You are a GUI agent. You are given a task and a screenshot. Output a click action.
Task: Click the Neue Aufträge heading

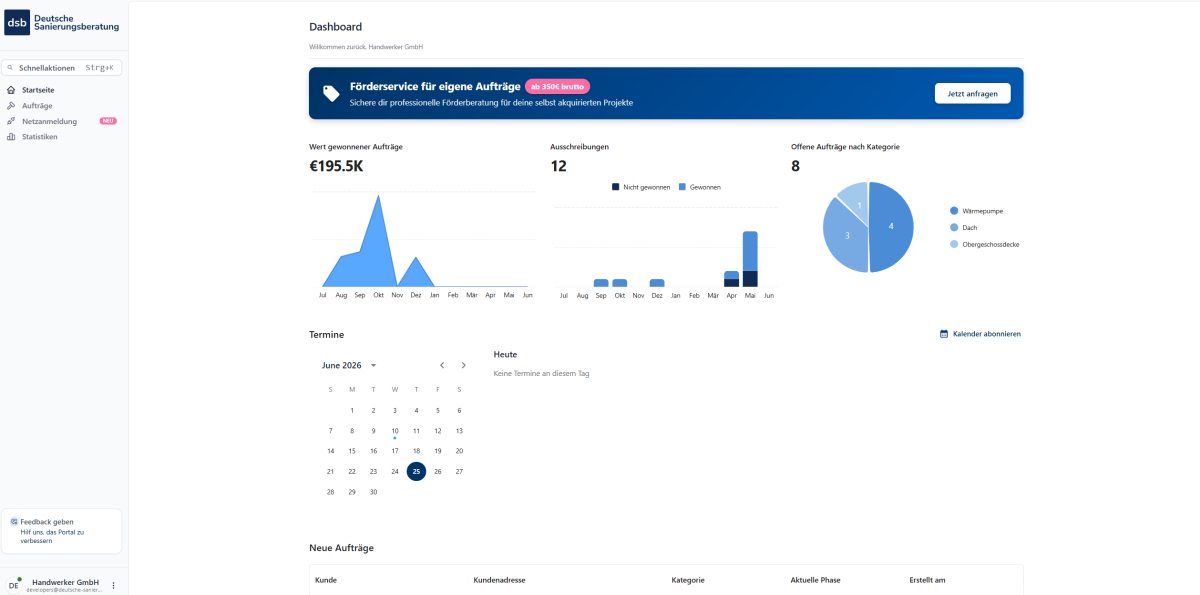pyautogui.click(x=341, y=548)
